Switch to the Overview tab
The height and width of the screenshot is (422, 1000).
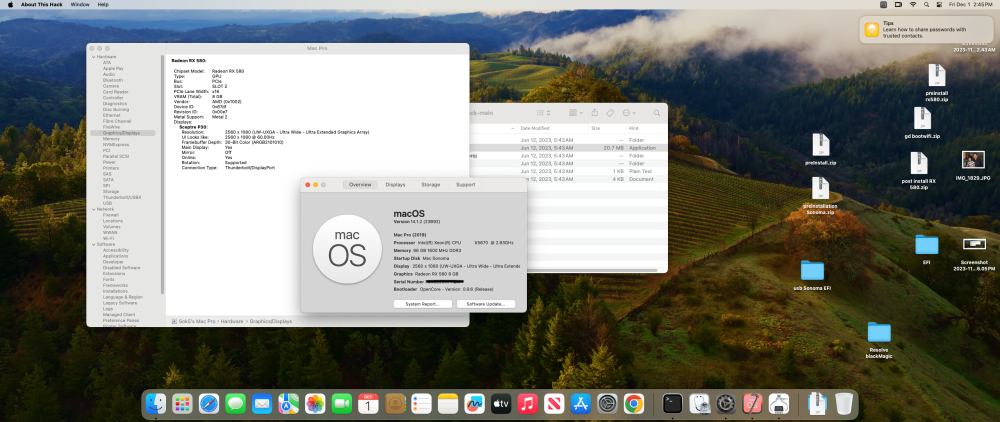pos(360,185)
